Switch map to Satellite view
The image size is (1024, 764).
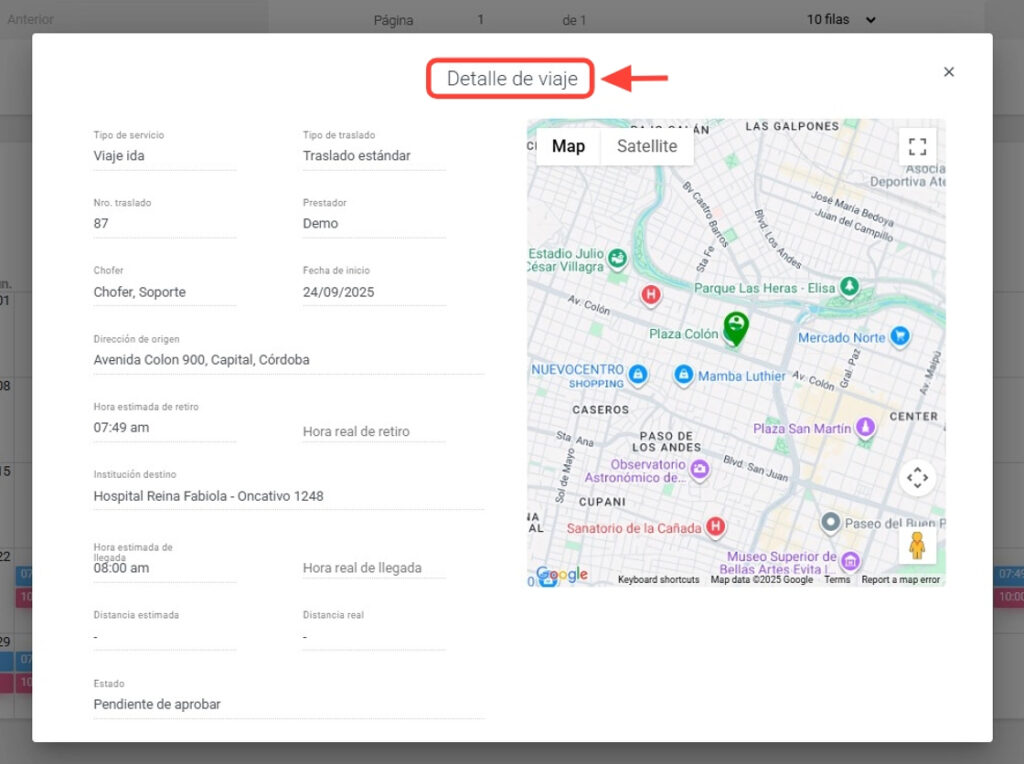[x=646, y=146]
